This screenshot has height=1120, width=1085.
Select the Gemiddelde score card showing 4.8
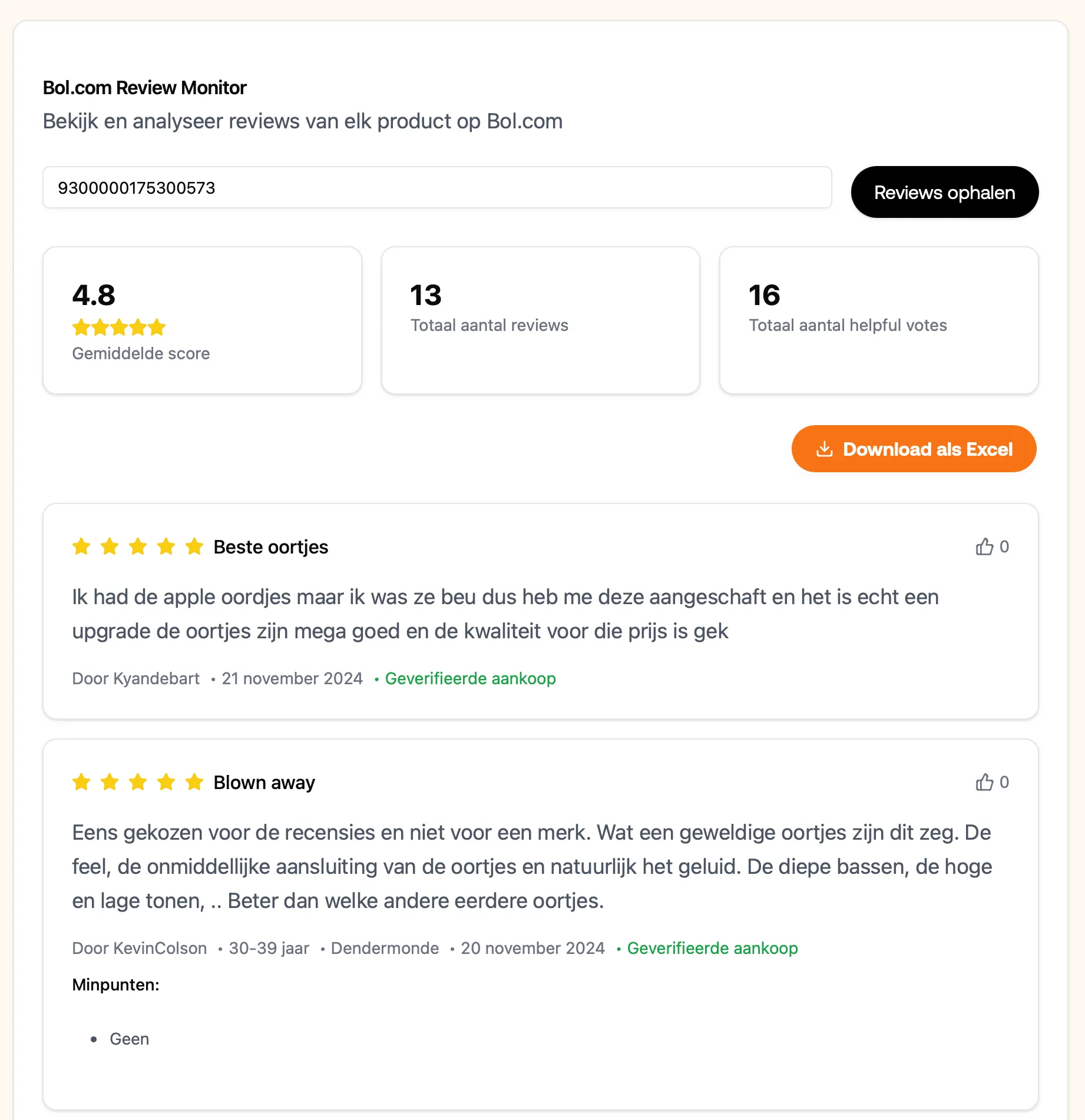click(202, 320)
